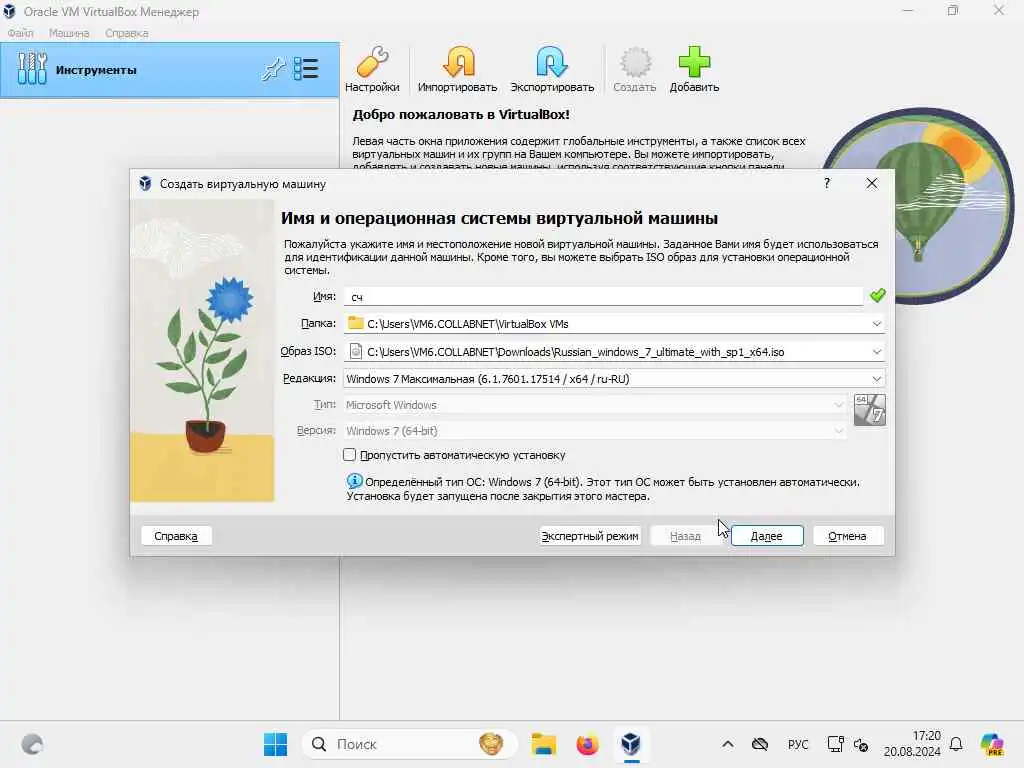
Task: Click the green checkmark next to name field
Action: pyautogui.click(x=878, y=296)
